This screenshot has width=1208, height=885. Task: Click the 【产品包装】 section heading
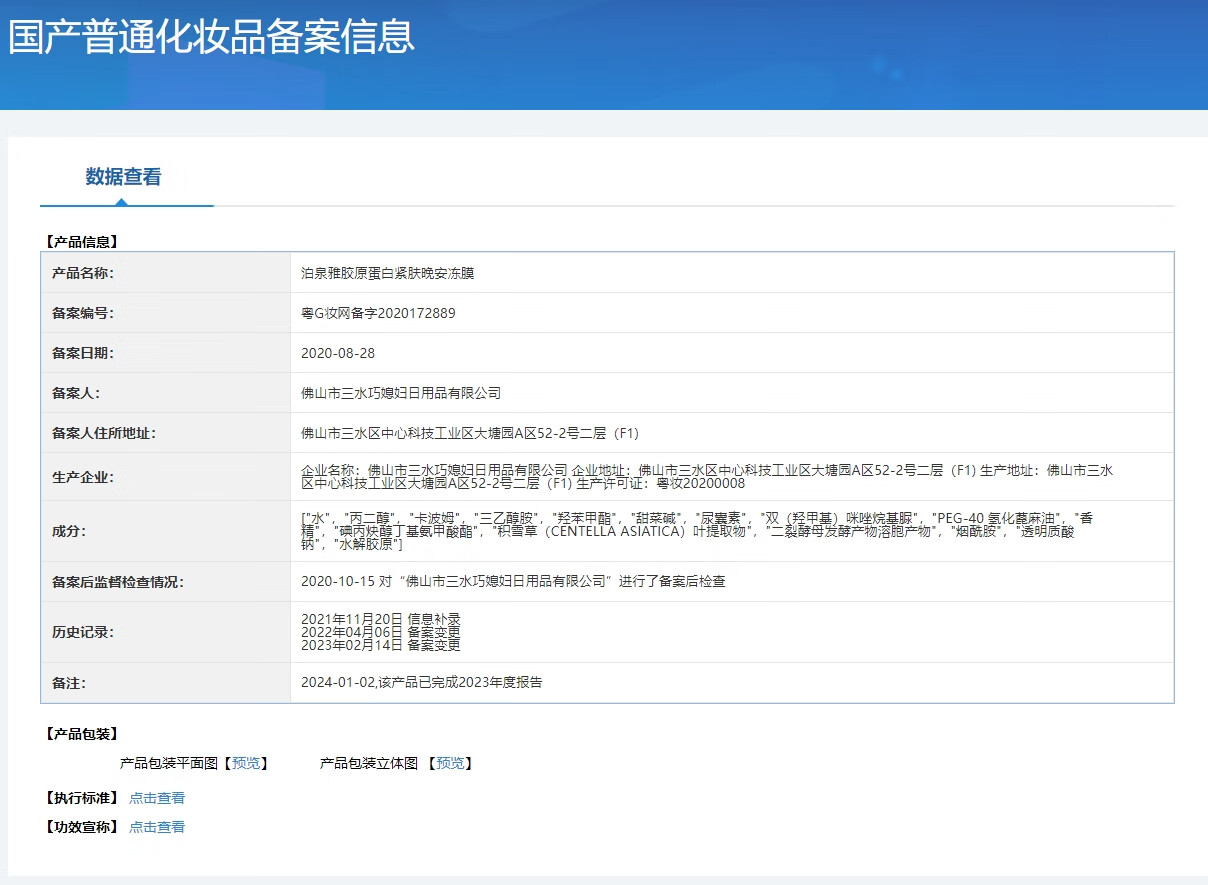(x=82, y=734)
